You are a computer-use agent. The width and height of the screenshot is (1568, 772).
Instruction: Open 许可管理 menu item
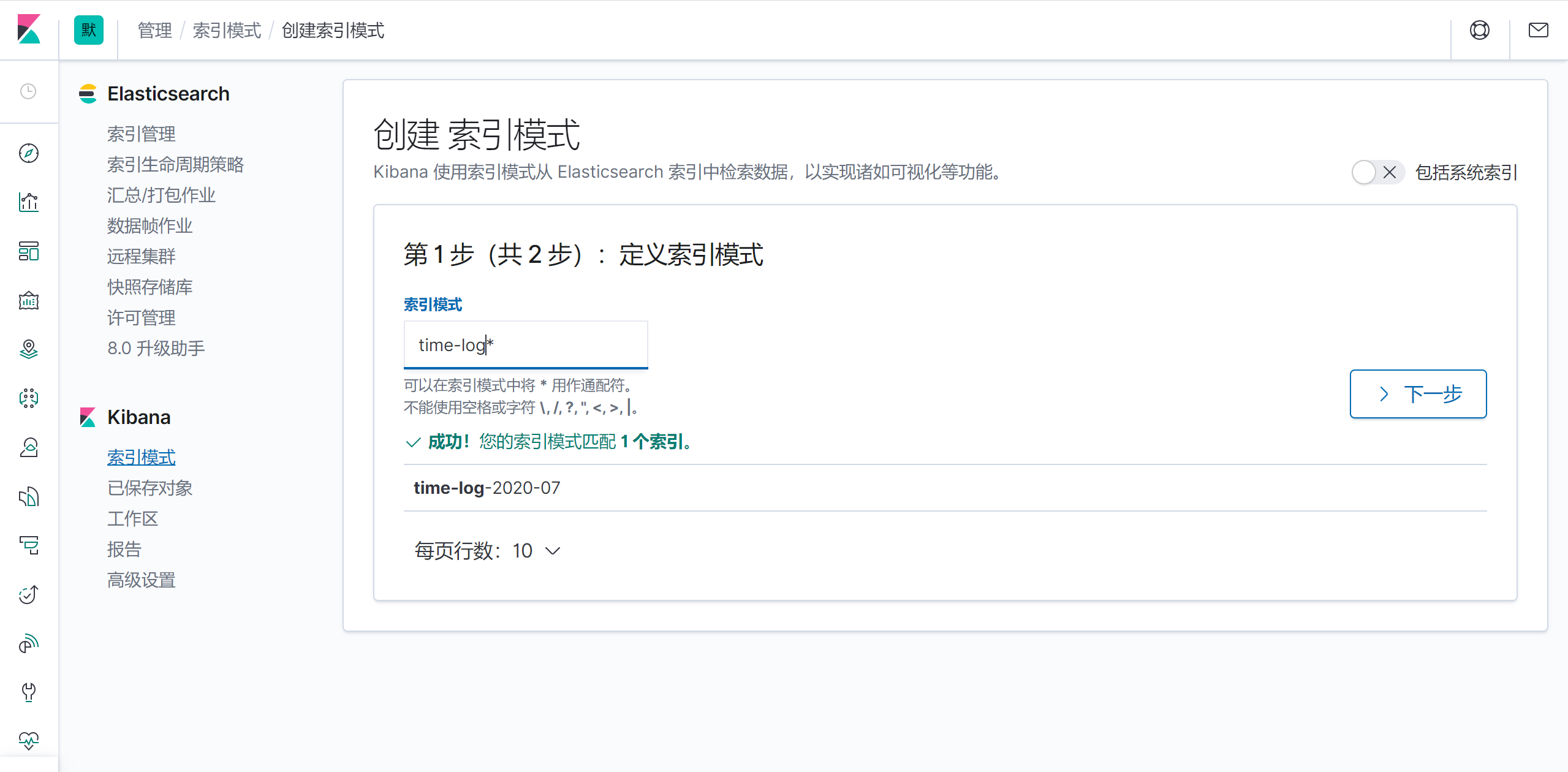[142, 317]
